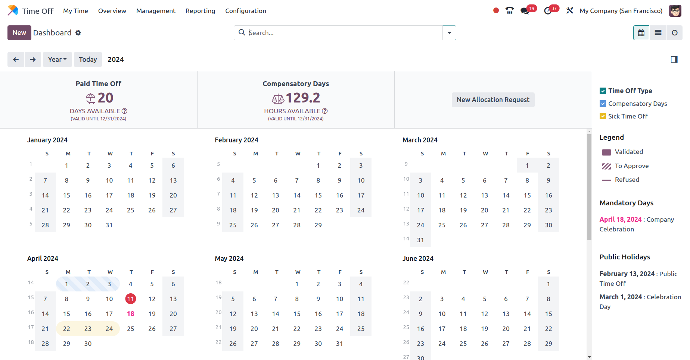The image size is (690, 360).
Task: Click the Dashboard breadcrumb title
Action: pos(52,33)
